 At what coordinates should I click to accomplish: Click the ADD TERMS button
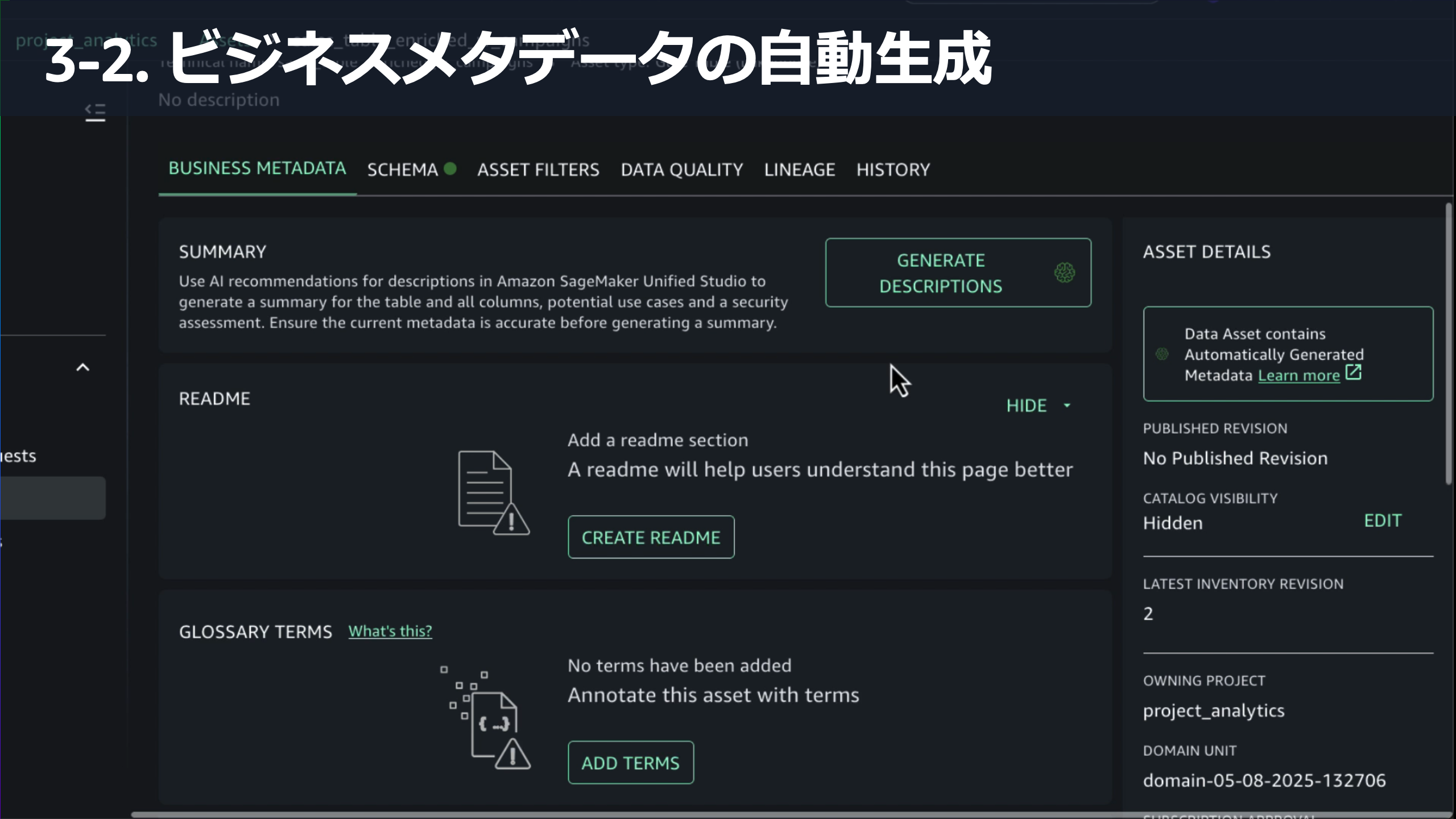(630, 763)
